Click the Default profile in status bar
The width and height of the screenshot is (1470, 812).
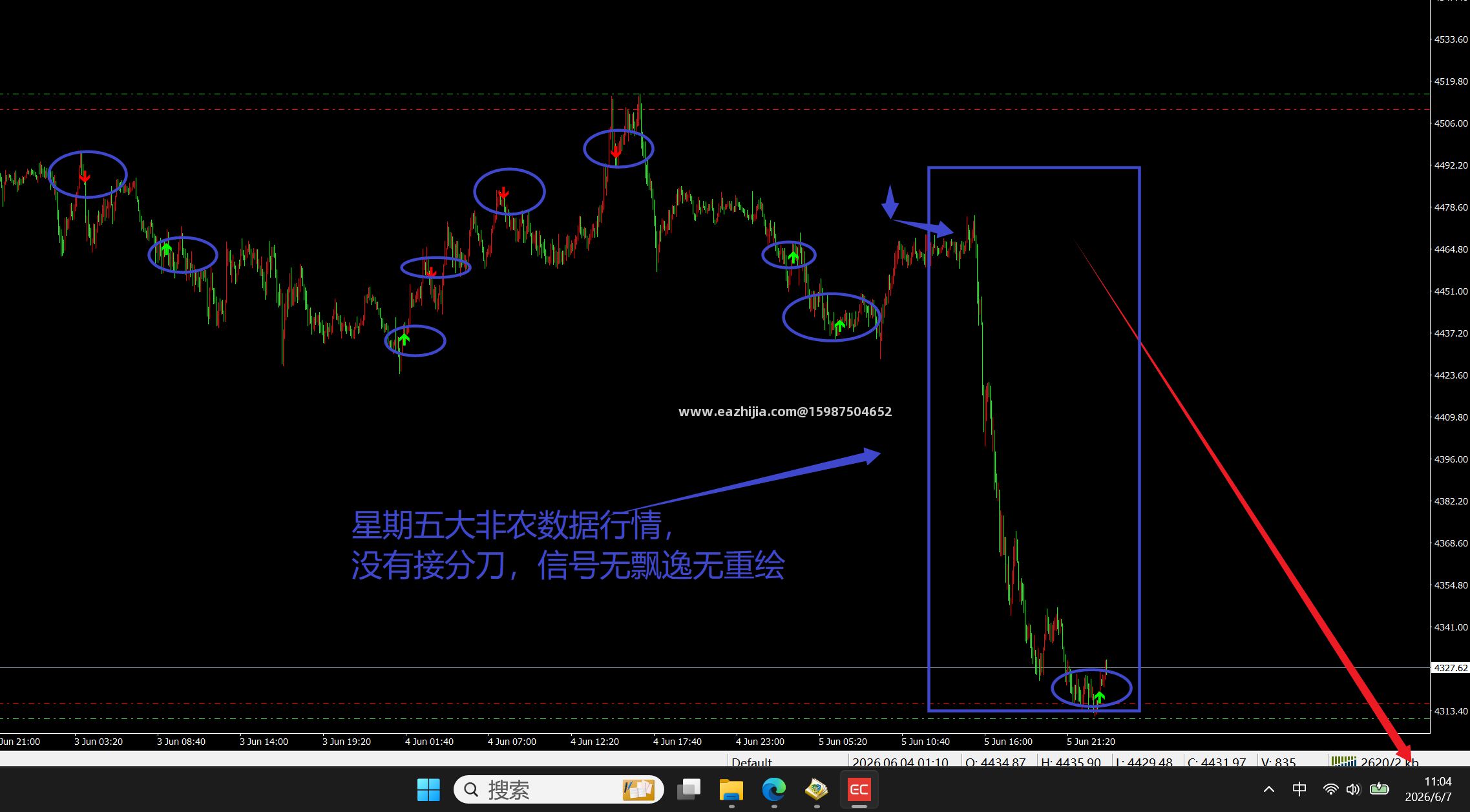click(752, 762)
